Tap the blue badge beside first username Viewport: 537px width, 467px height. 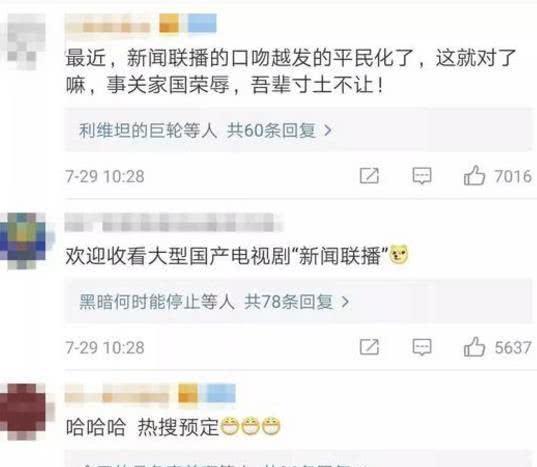click(202, 23)
